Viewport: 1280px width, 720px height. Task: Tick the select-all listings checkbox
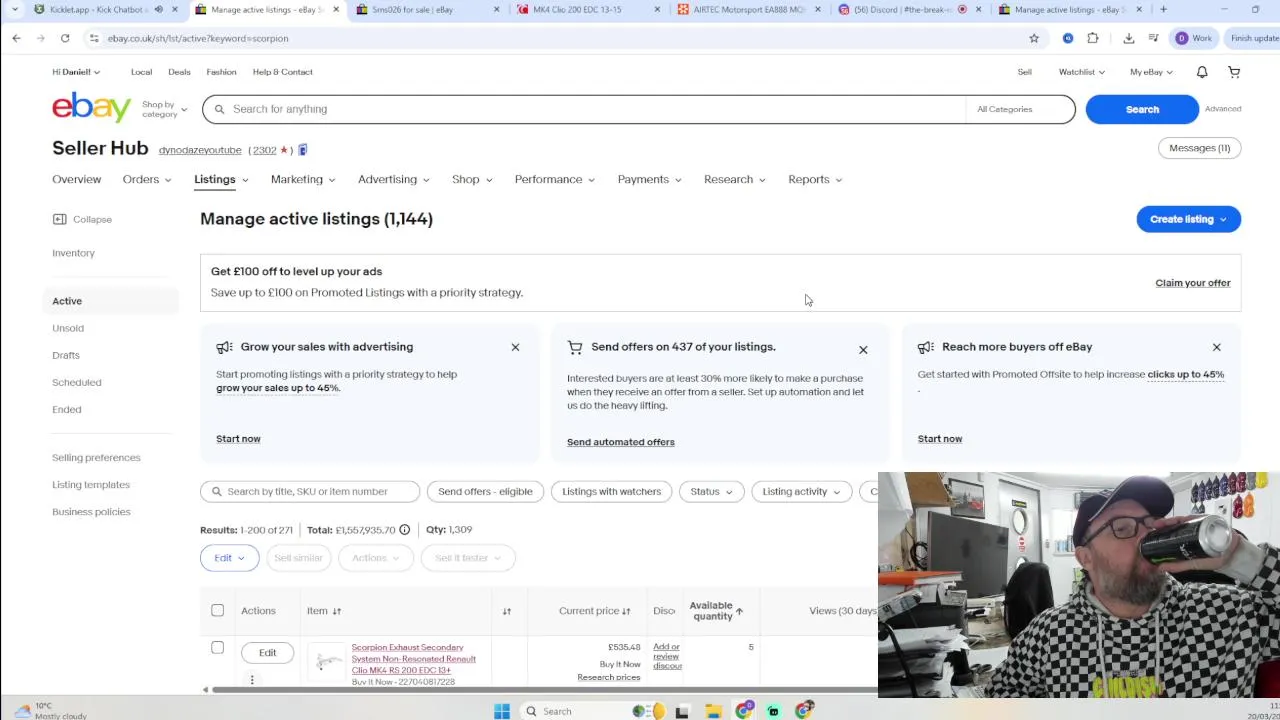click(217, 610)
